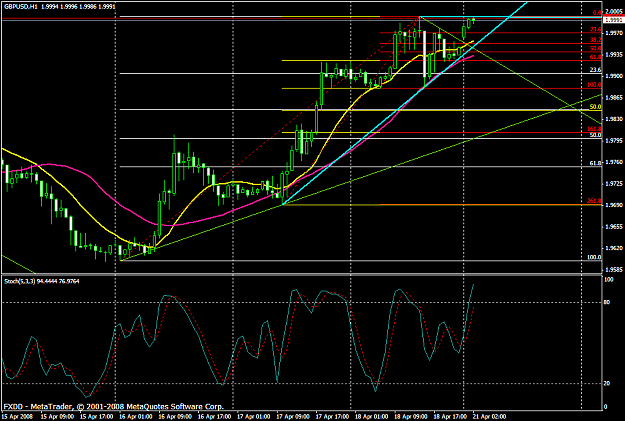Click the 80 level on Stochastic scale
This screenshot has width=625, height=421.
pyautogui.click(x=607, y=303)
